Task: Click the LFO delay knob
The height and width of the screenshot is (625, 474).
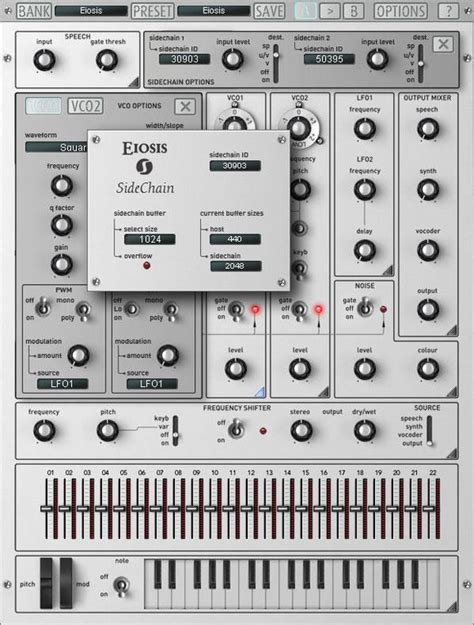Action: [364, 250]
